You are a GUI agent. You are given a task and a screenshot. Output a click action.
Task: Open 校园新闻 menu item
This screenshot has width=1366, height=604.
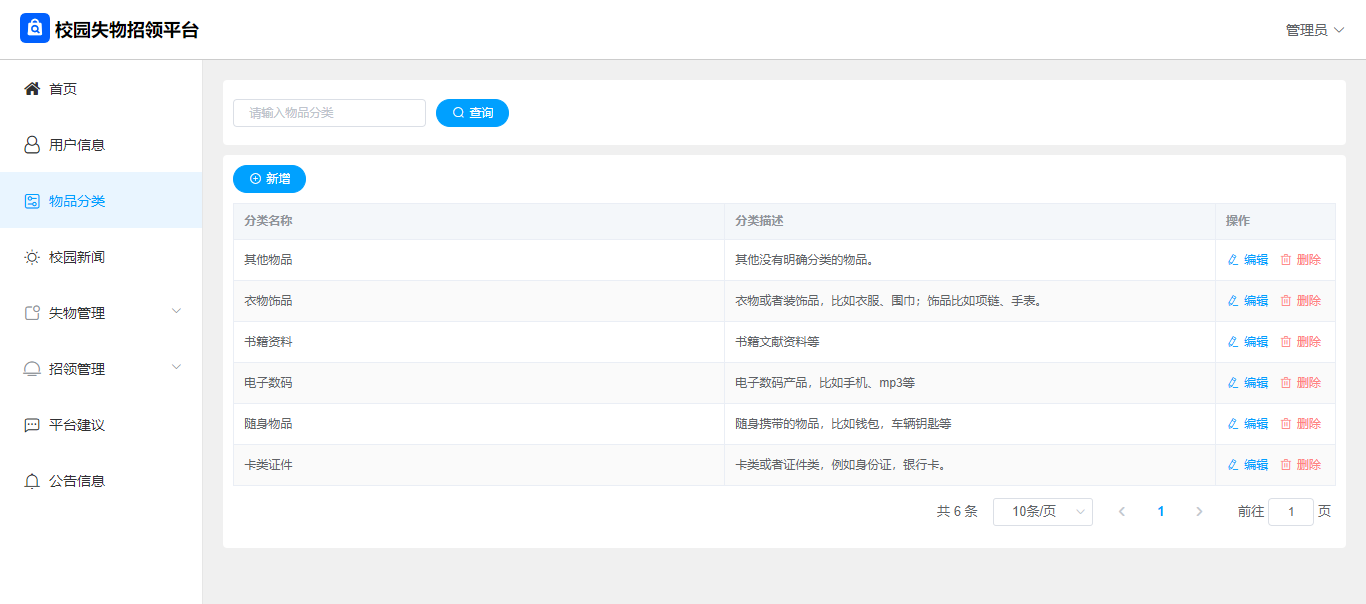[x=77, y=257]
